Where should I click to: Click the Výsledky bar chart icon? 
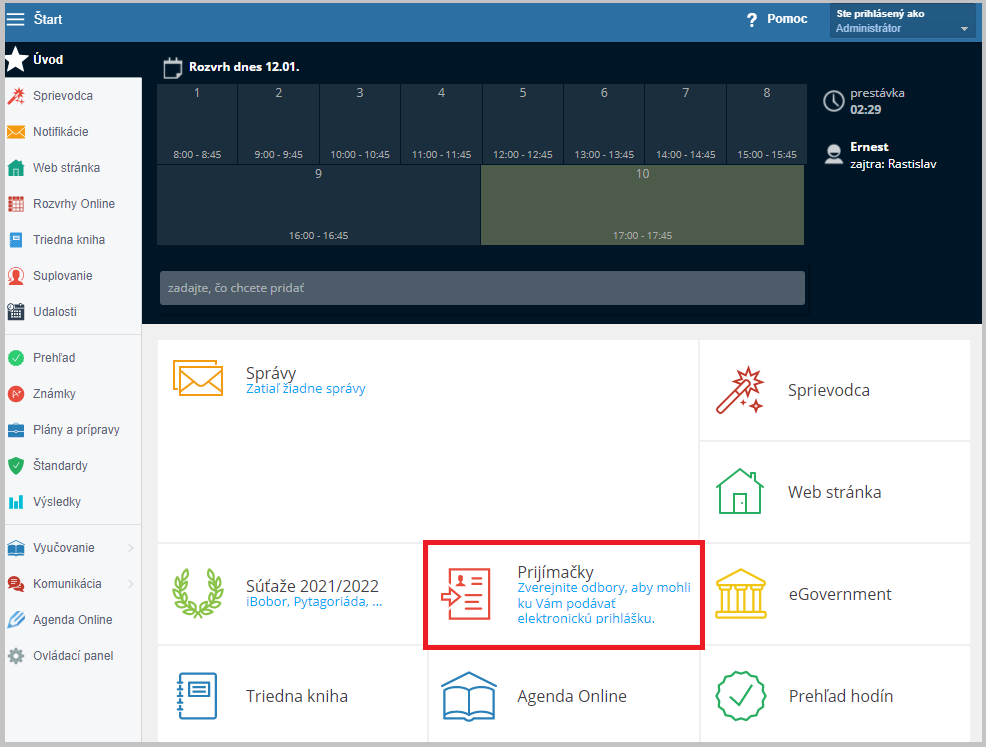16,502
